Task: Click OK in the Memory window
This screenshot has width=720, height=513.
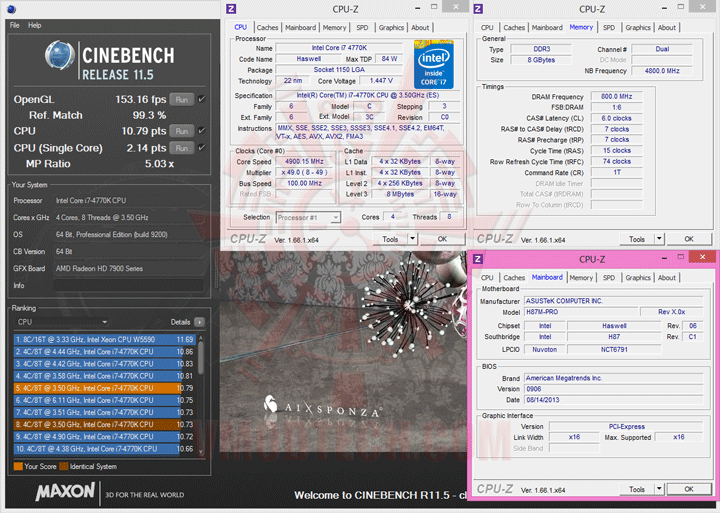Action: pos(689,239)
